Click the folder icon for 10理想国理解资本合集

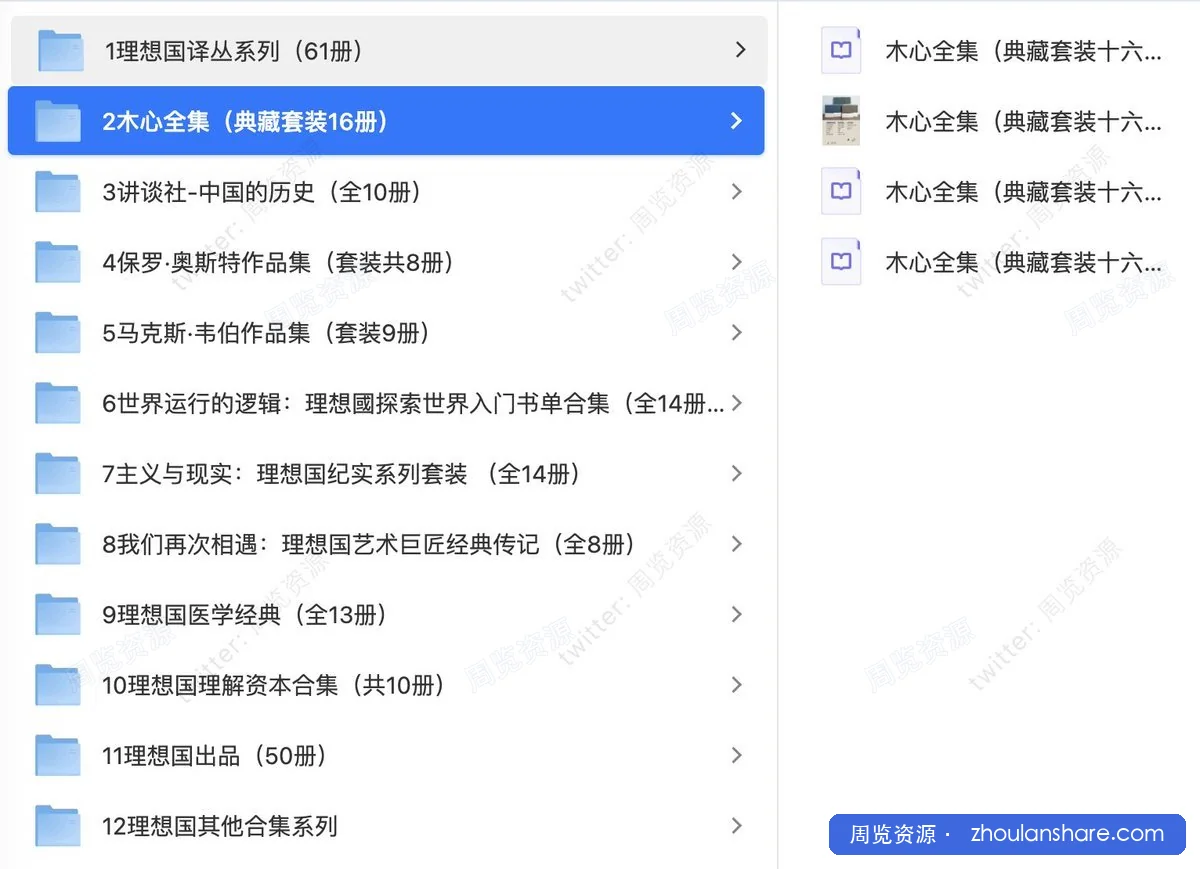(57, 685)
